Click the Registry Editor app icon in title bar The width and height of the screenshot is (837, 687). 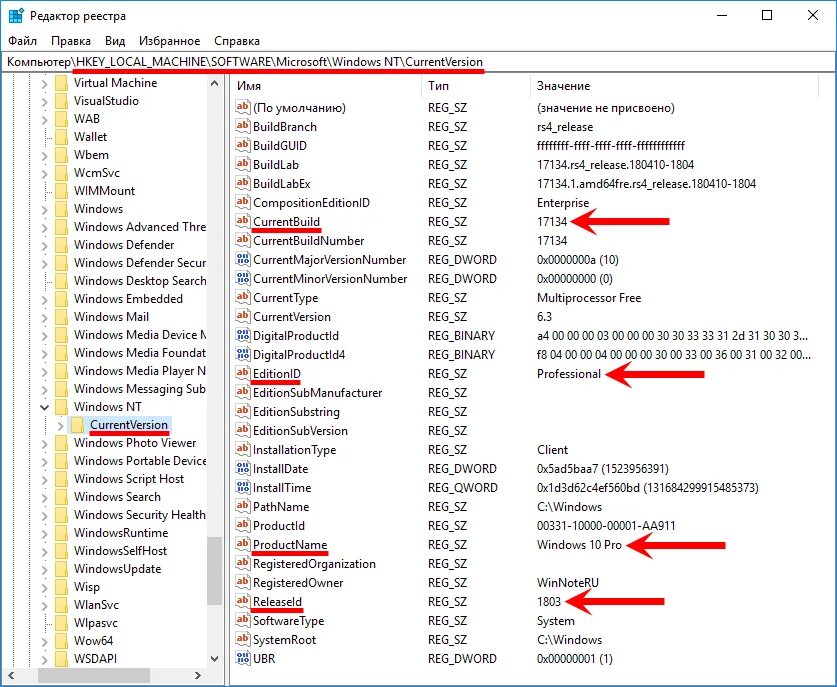16,15
